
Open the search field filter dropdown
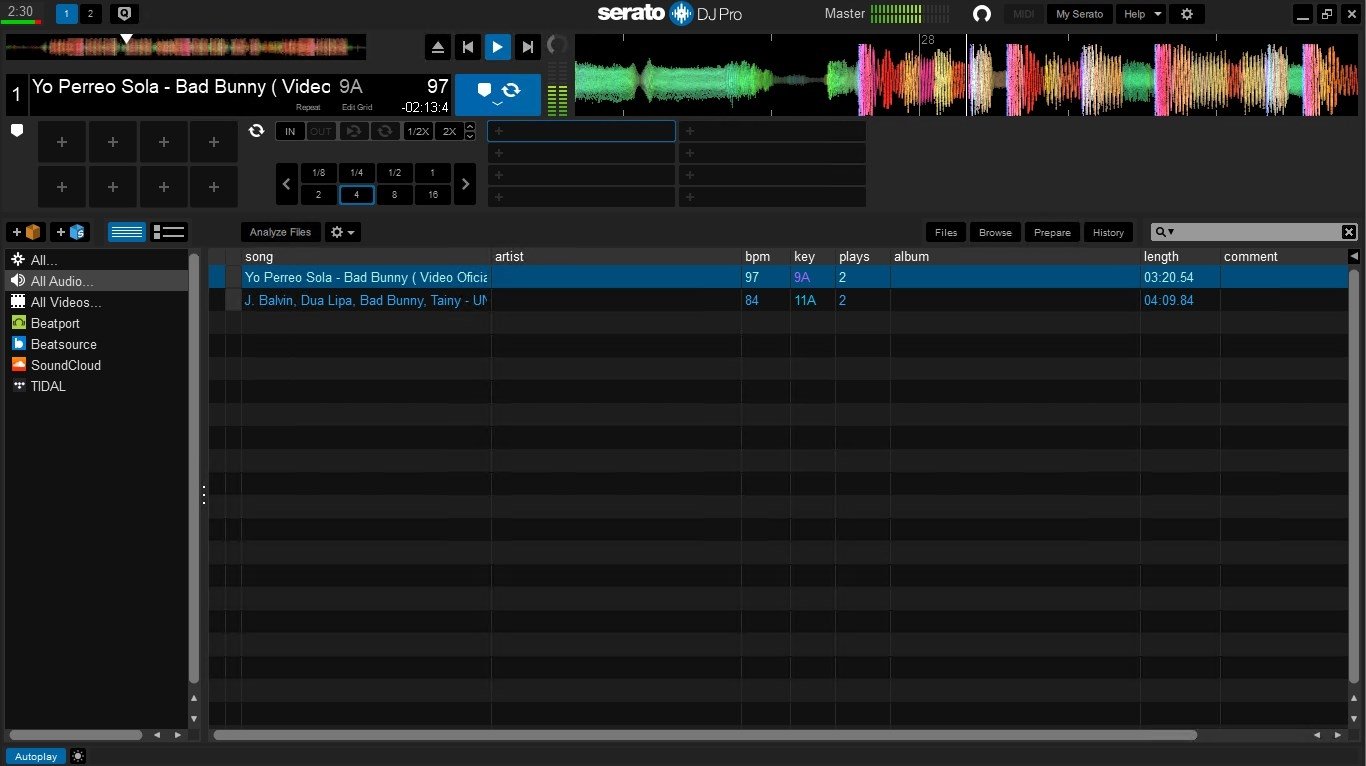[x=1165, y=232]
